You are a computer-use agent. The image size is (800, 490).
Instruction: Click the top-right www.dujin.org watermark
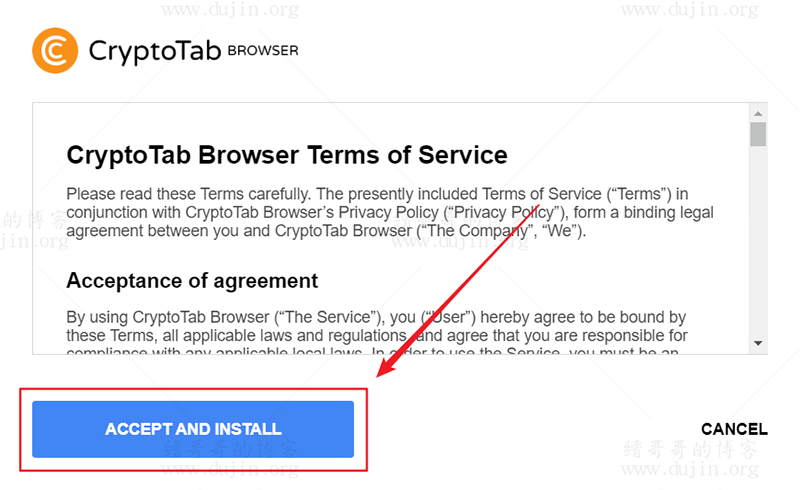coord(689,9)
